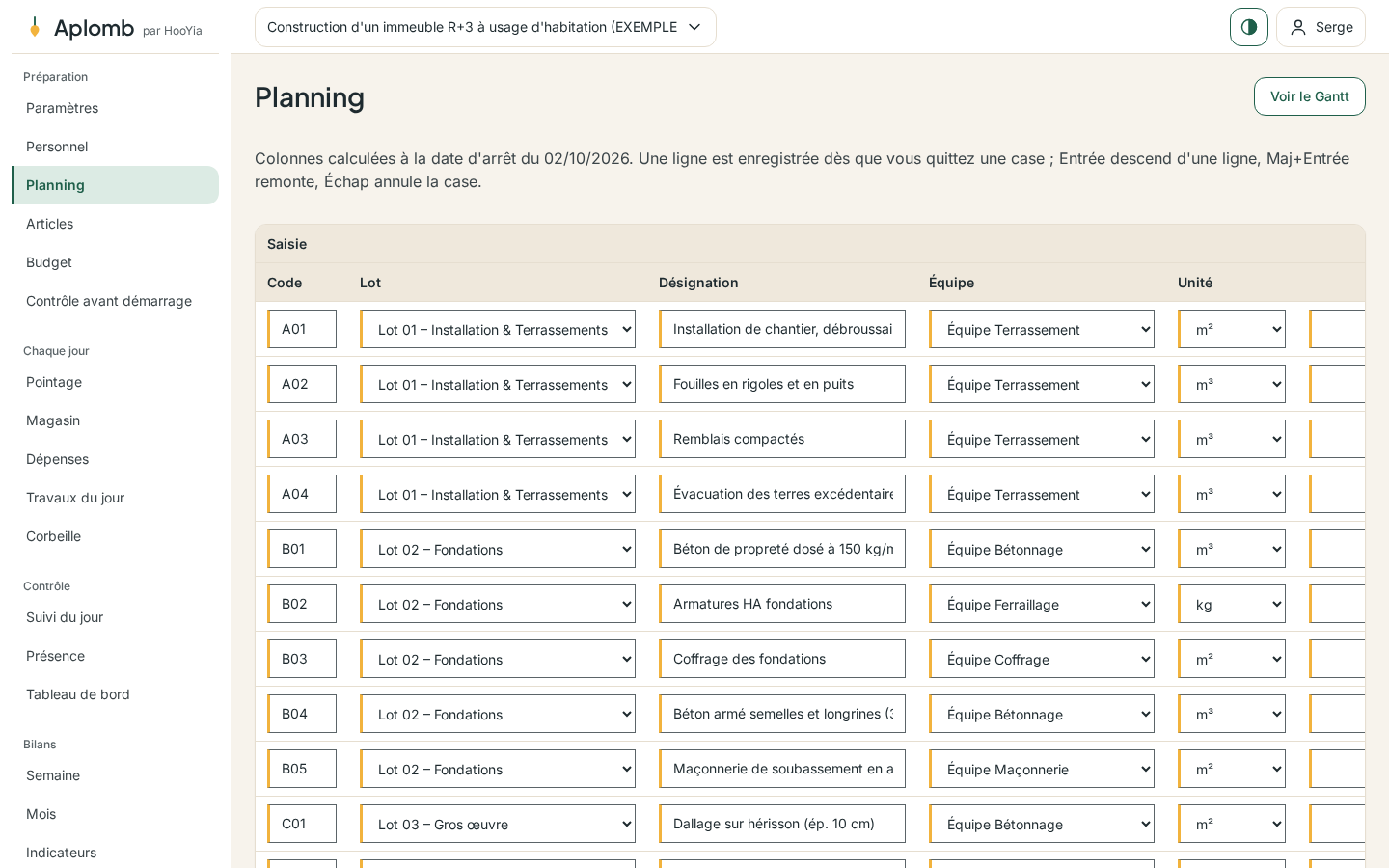This screenshot has height=868, width=1389.
Task: Edit designation 'Coffrage des fondations'
Action: tap(782, 659)
